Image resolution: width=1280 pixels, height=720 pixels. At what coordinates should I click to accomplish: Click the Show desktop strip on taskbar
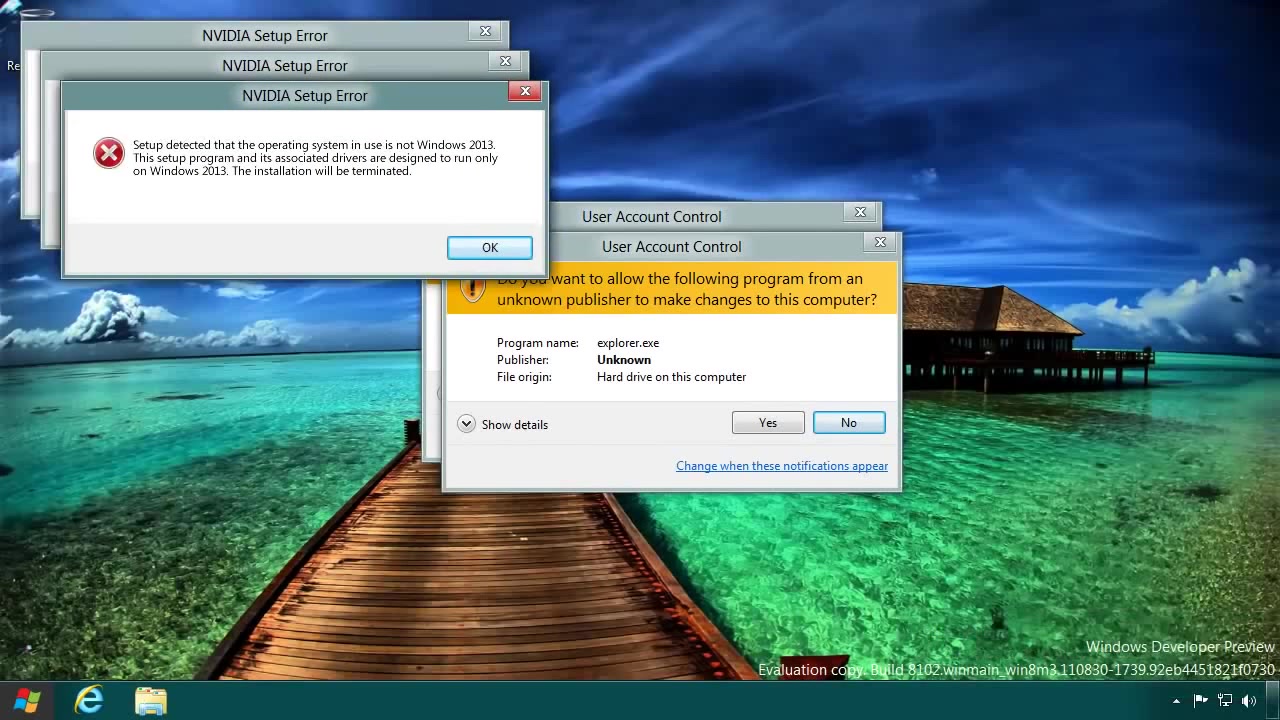click(x=1275, y=701)
